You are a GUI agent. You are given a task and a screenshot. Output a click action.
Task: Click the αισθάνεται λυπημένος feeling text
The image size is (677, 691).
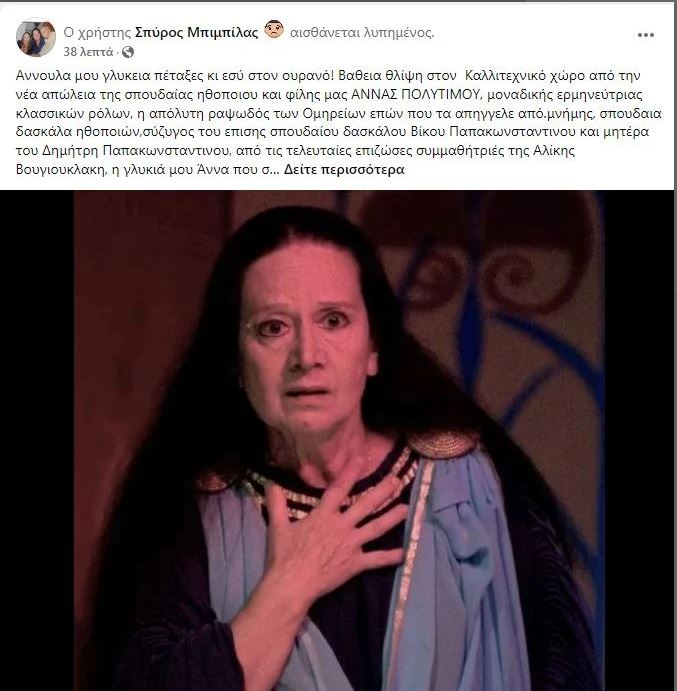(x=362, y=32)
